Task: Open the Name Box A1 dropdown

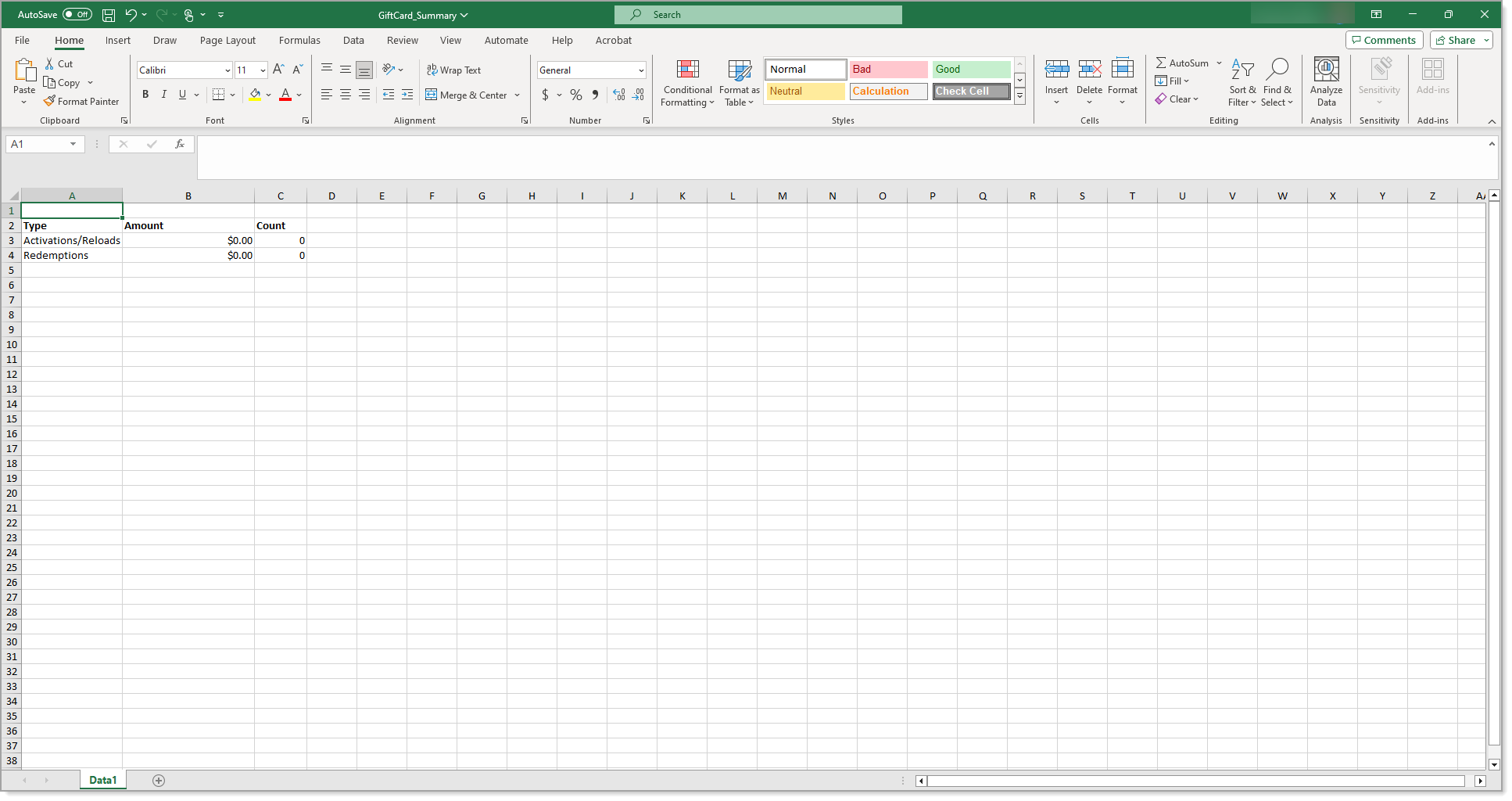Action: [x=73, y=144]
